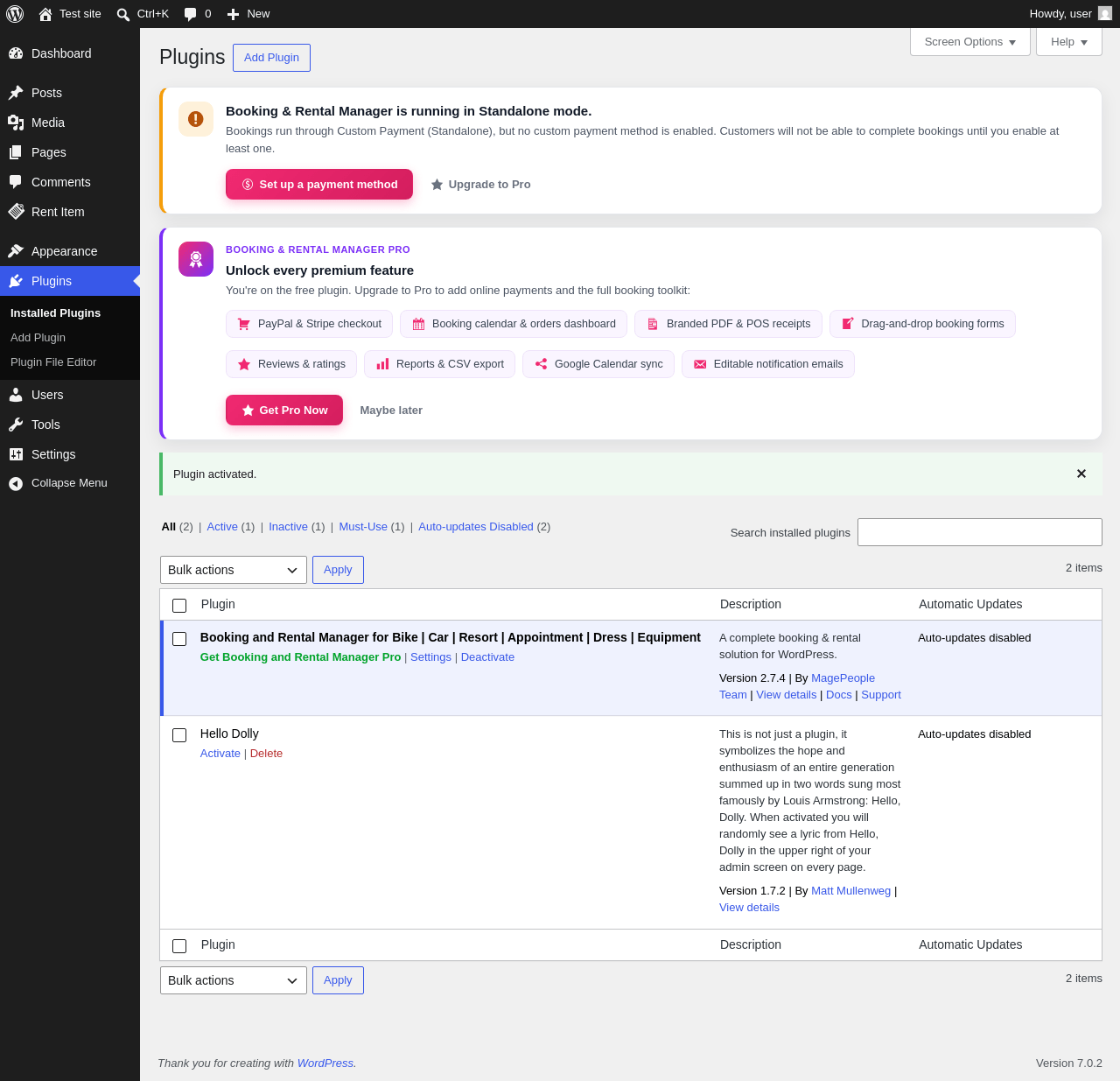The image size is (1120, 1081).
Task: Deactivate the Booking and Rental Manager plugin
Action: coord(487,657)
